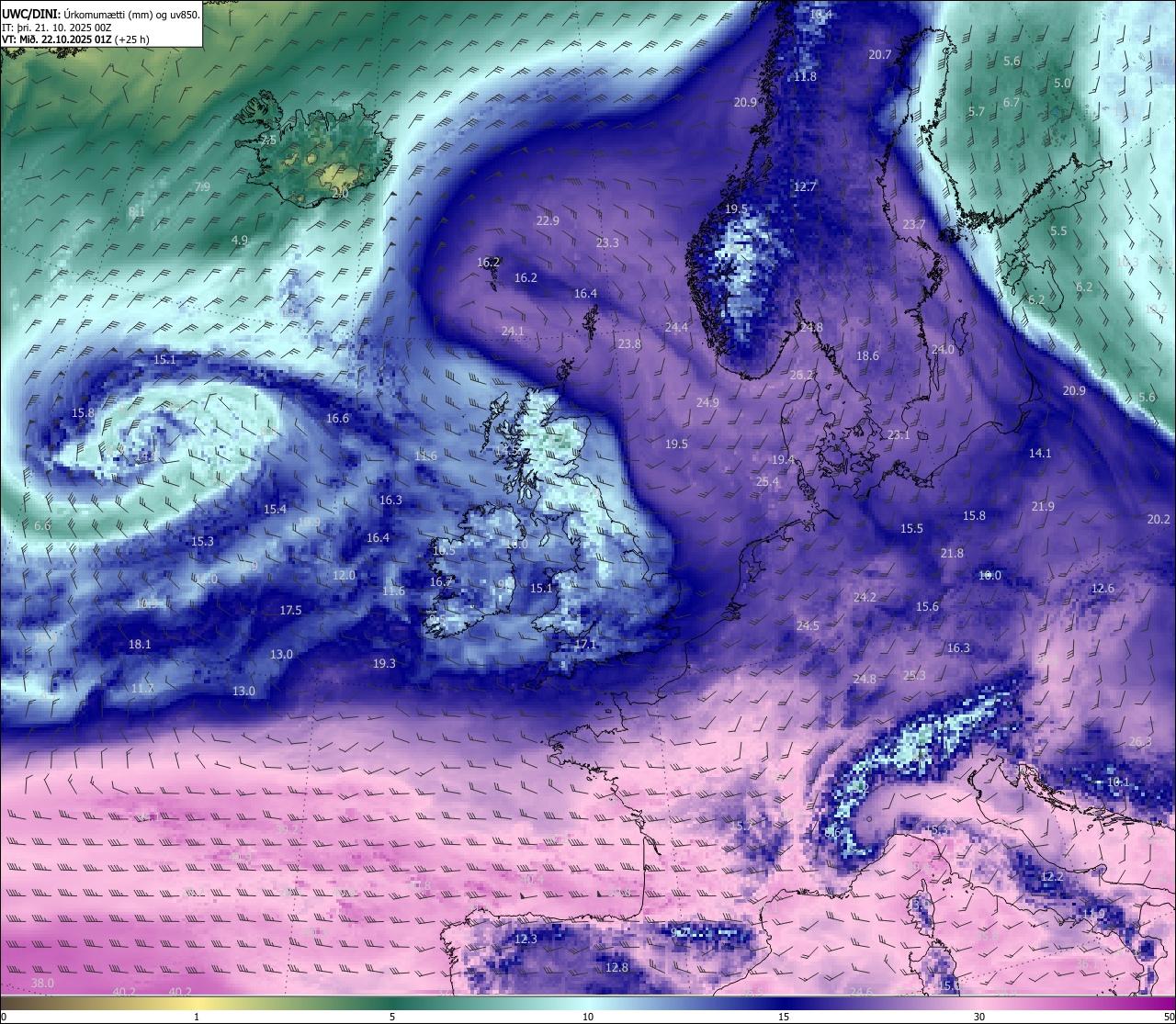Click the 5.5 value label
1176x1024 pixels.
click(1058, 231)
